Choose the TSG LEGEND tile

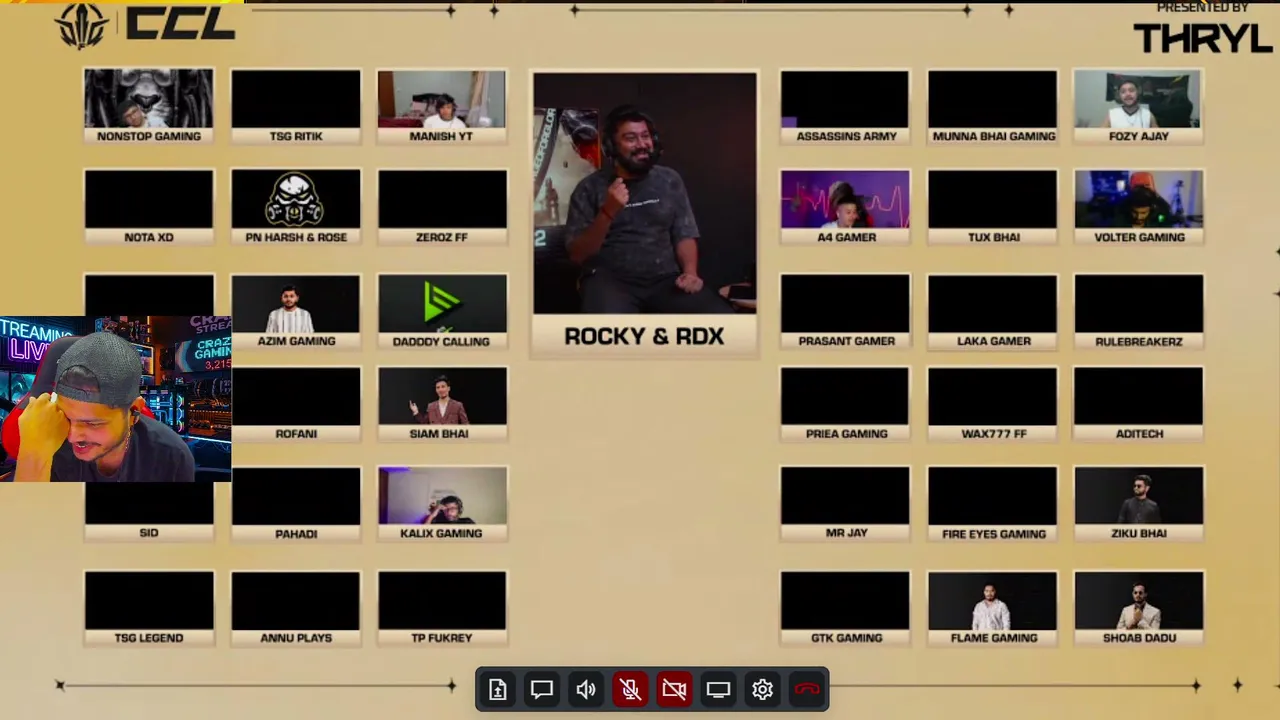point(149,608)
